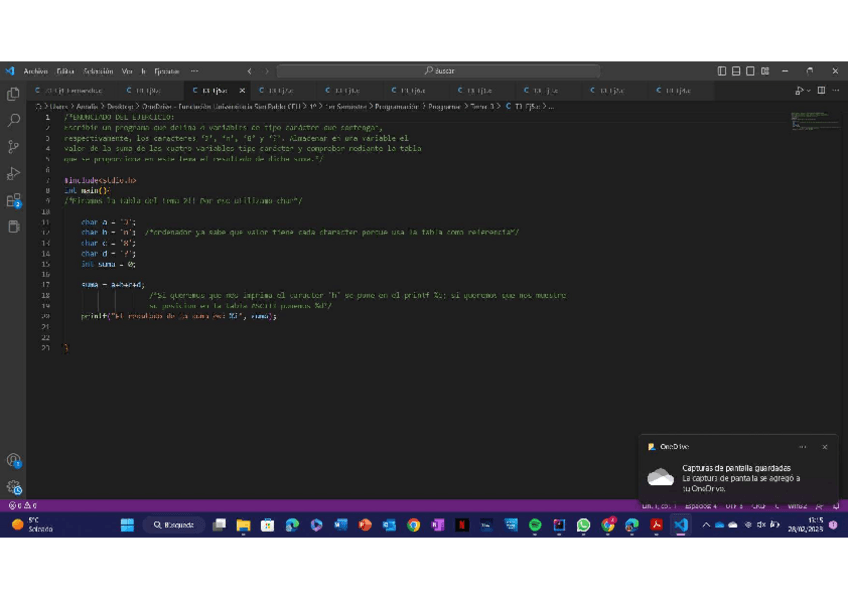Open the Run and Debug view

coord(13,174)
